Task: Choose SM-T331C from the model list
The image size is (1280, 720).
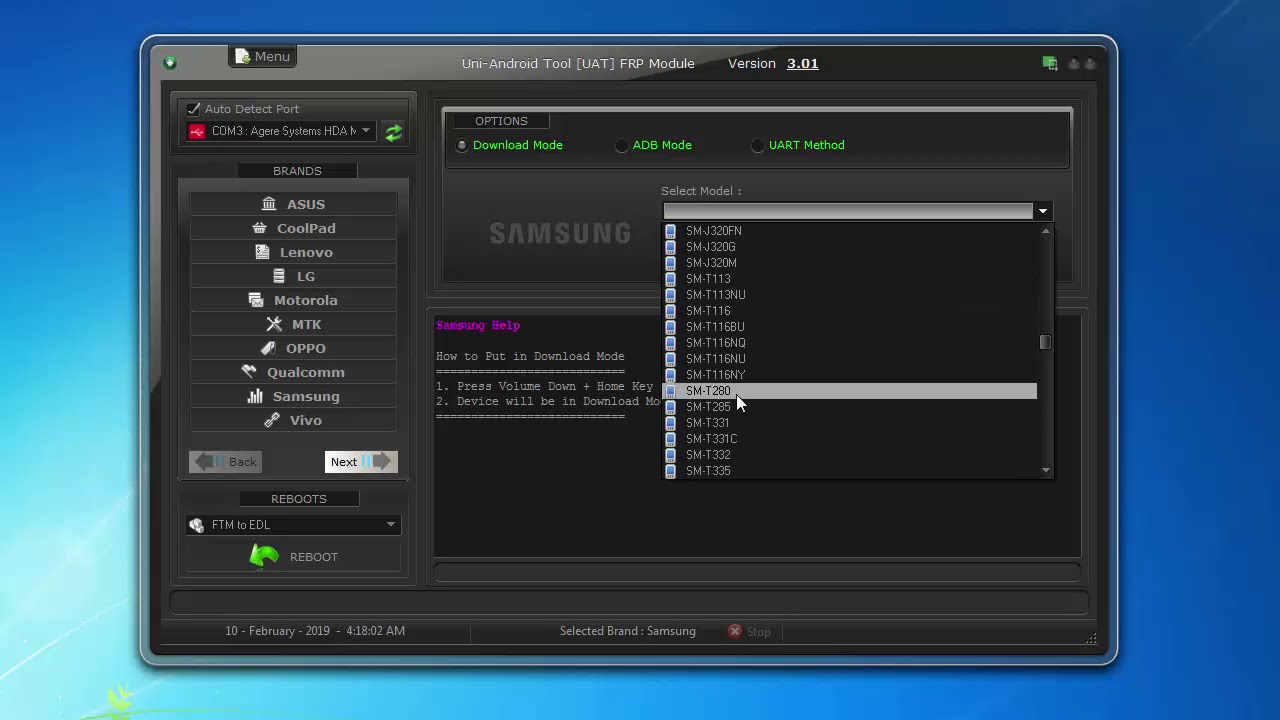Action: pos(849,439)
